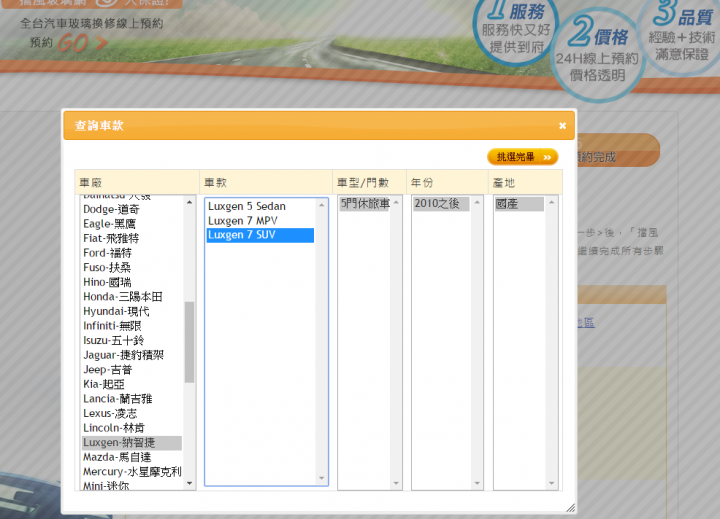Click the 產地 list scroll-down arrow
The height and width of the screenshot is (519, 720).
tap(551, 483)
